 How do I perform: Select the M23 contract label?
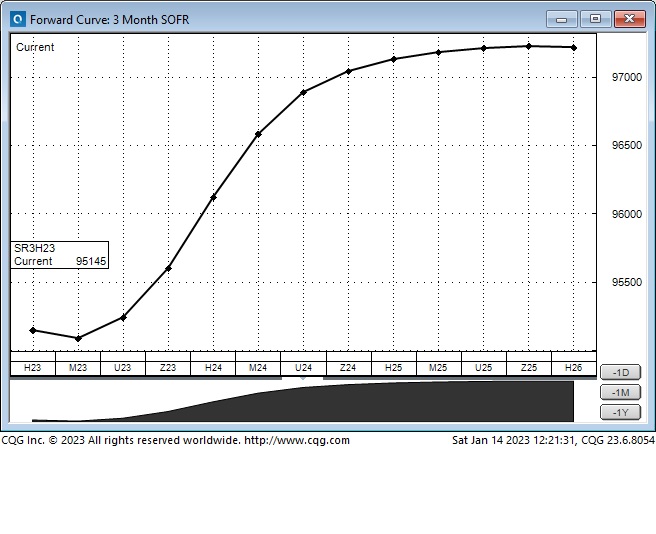tap(78, 367)
